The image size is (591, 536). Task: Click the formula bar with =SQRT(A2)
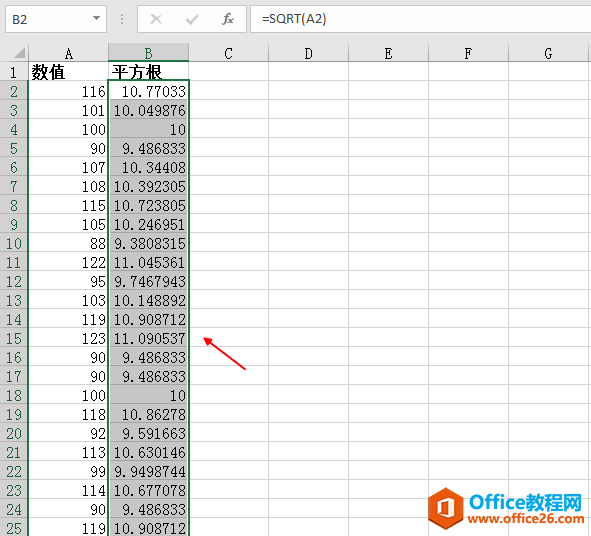pos(420,19)
